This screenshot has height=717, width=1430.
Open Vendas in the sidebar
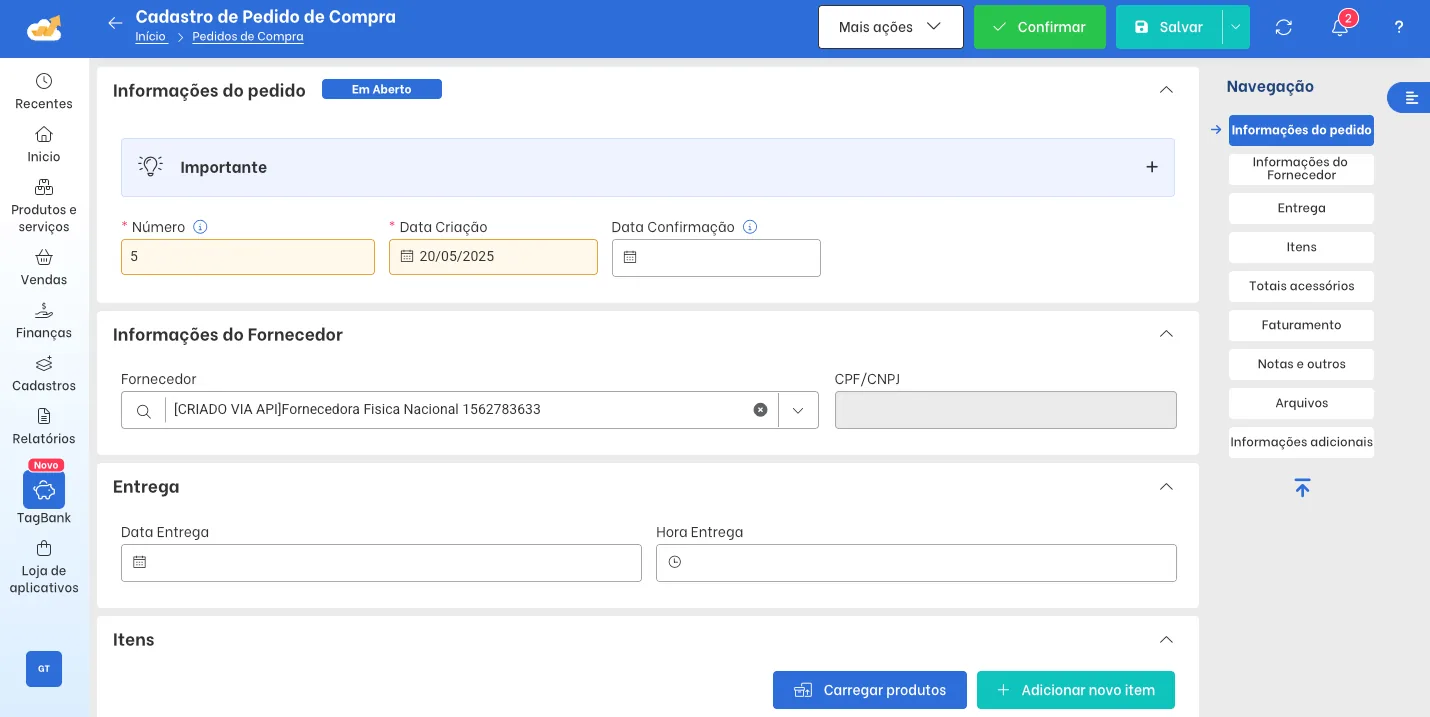[x=44, y=267]
